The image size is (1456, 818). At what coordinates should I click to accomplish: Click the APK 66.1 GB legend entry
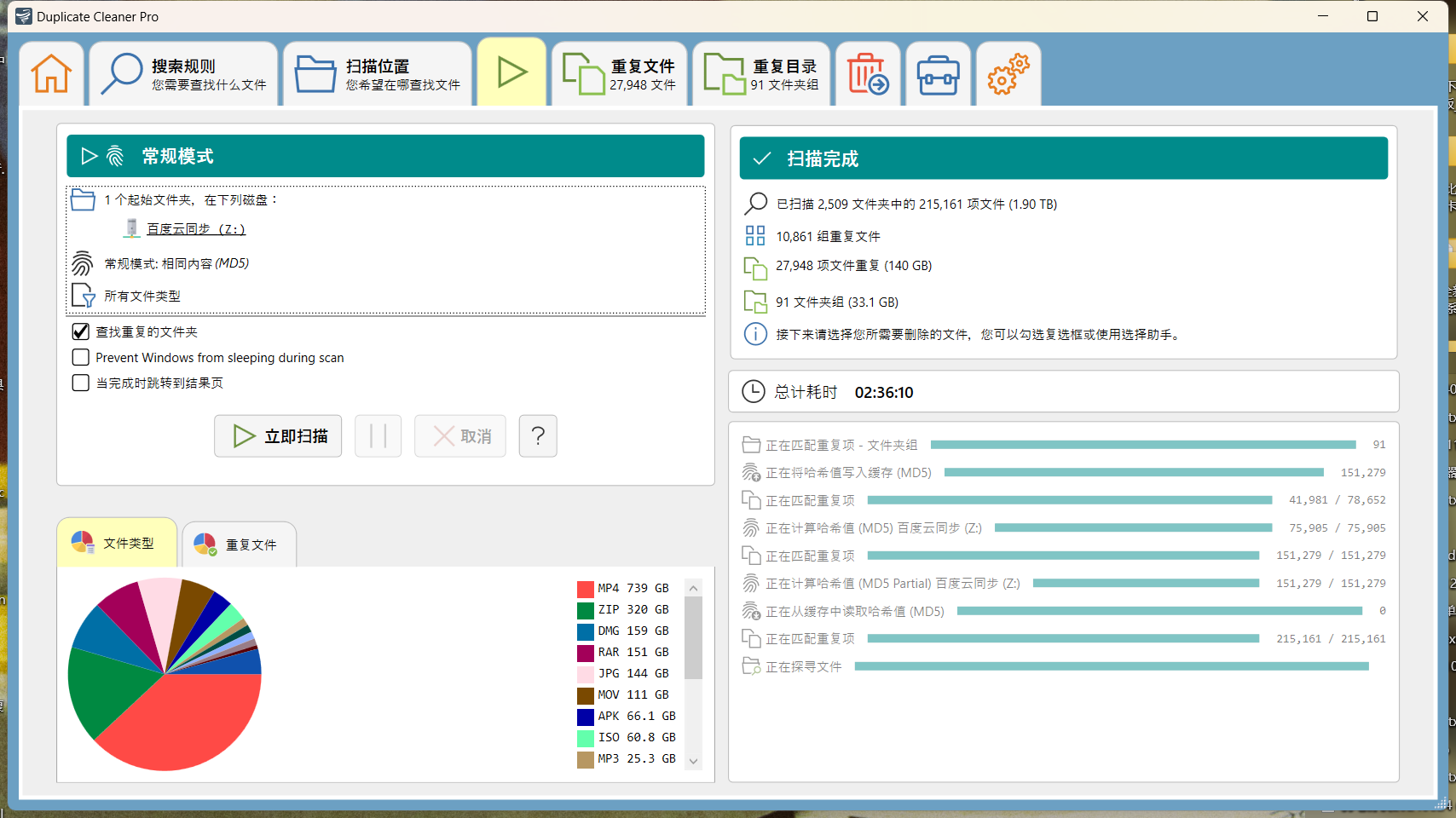[627, 717]
